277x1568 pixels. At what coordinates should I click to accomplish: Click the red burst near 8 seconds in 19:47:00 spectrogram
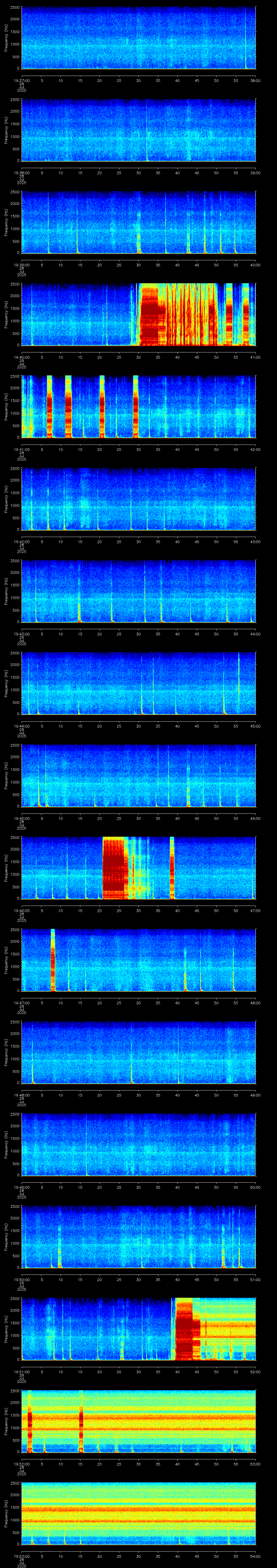[x=53, y=960]
